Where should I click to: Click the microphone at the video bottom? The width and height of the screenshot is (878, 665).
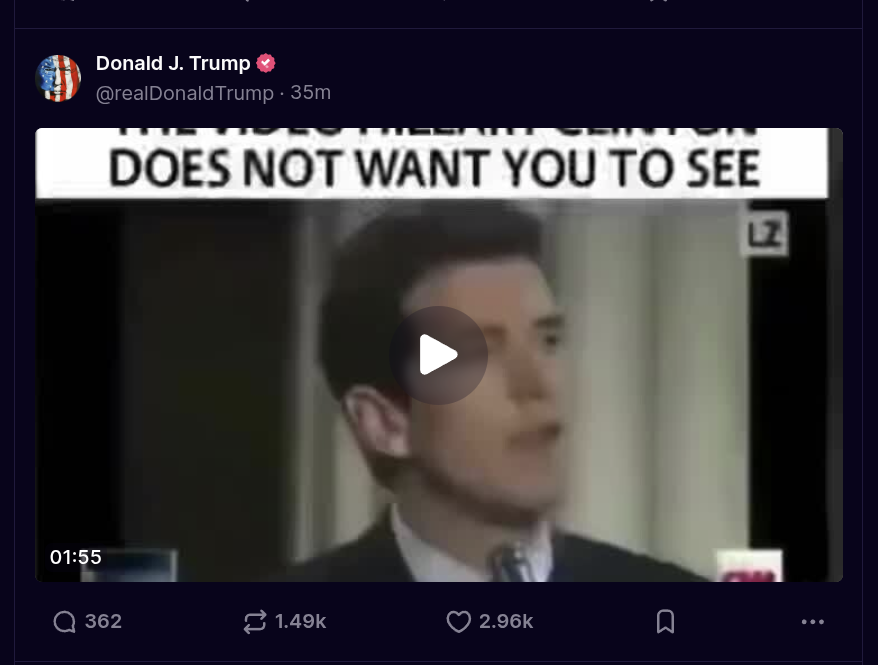(512, 562)
